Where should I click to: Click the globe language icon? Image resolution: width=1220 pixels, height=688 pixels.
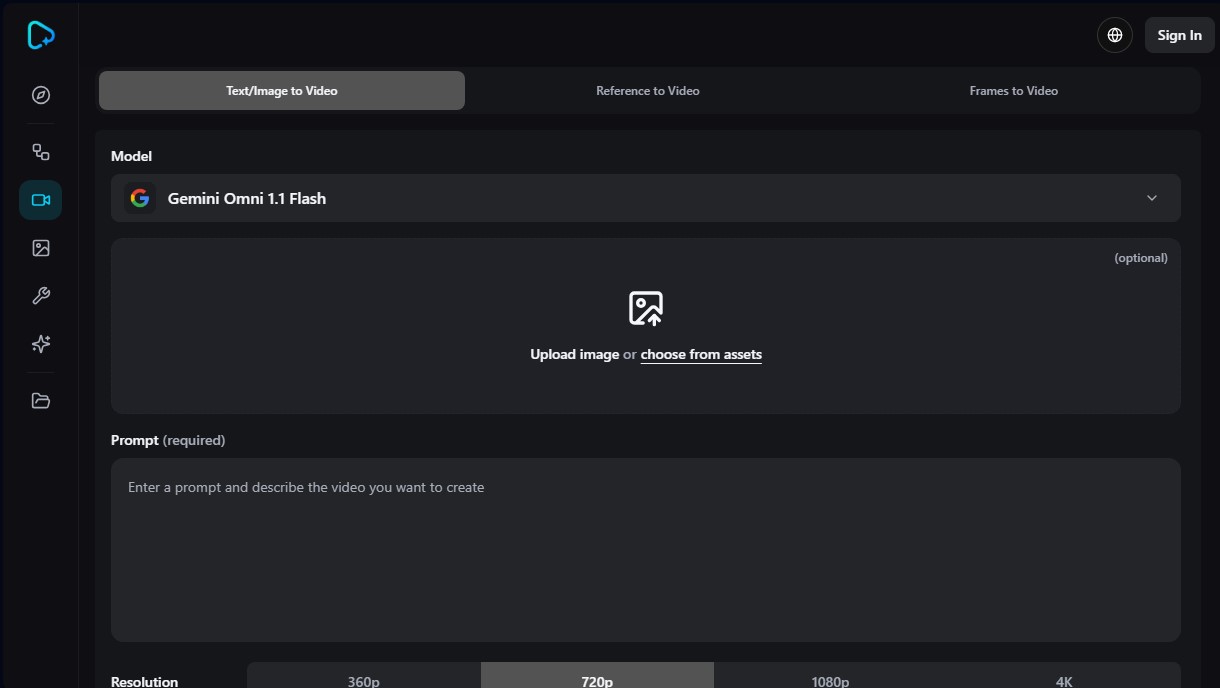pos(1115,35)
